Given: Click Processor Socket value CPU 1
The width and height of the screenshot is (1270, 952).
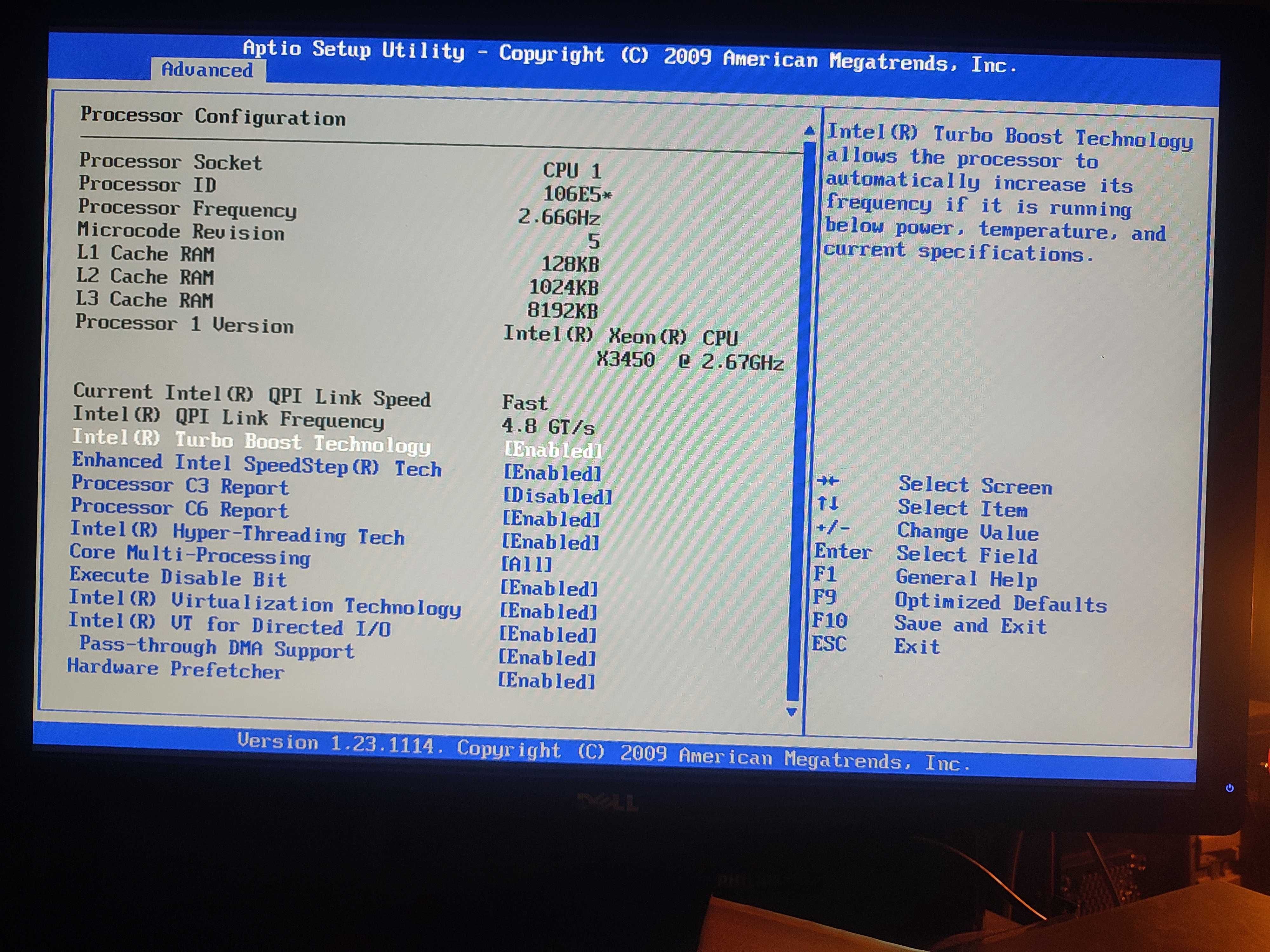Looking at the screenshot, I should click(572, 170).
